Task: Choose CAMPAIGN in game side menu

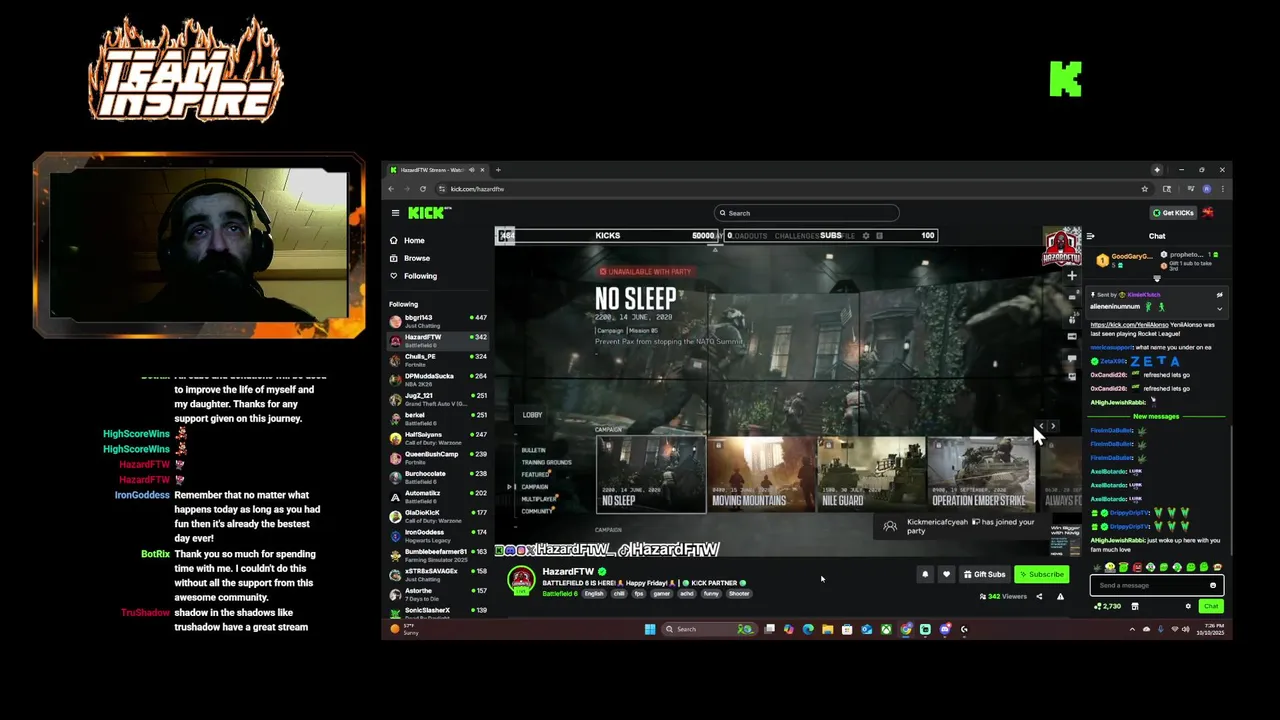Action: tap(535, 487)
